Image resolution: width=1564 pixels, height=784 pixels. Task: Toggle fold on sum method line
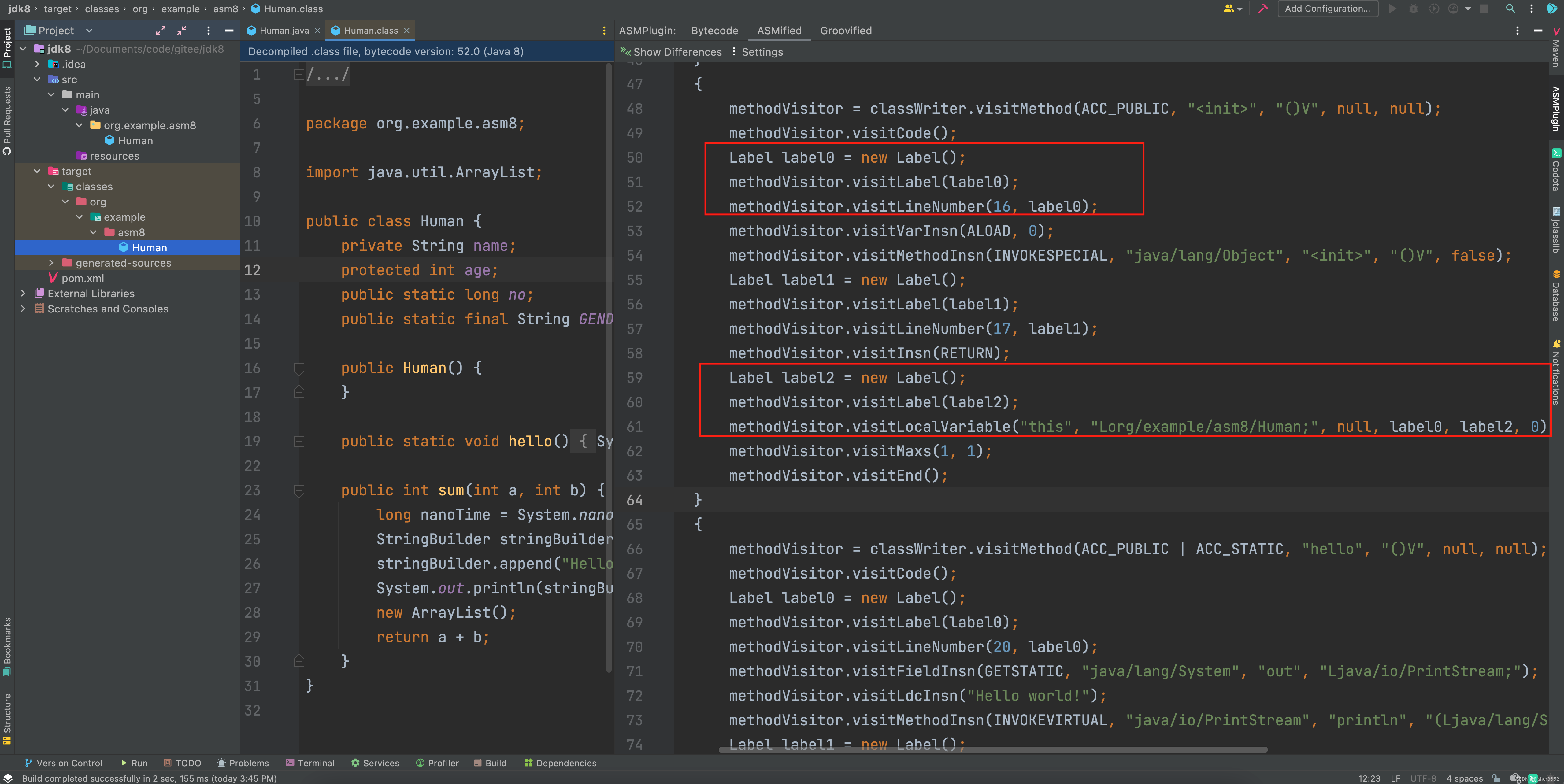[x=299, y=490]
